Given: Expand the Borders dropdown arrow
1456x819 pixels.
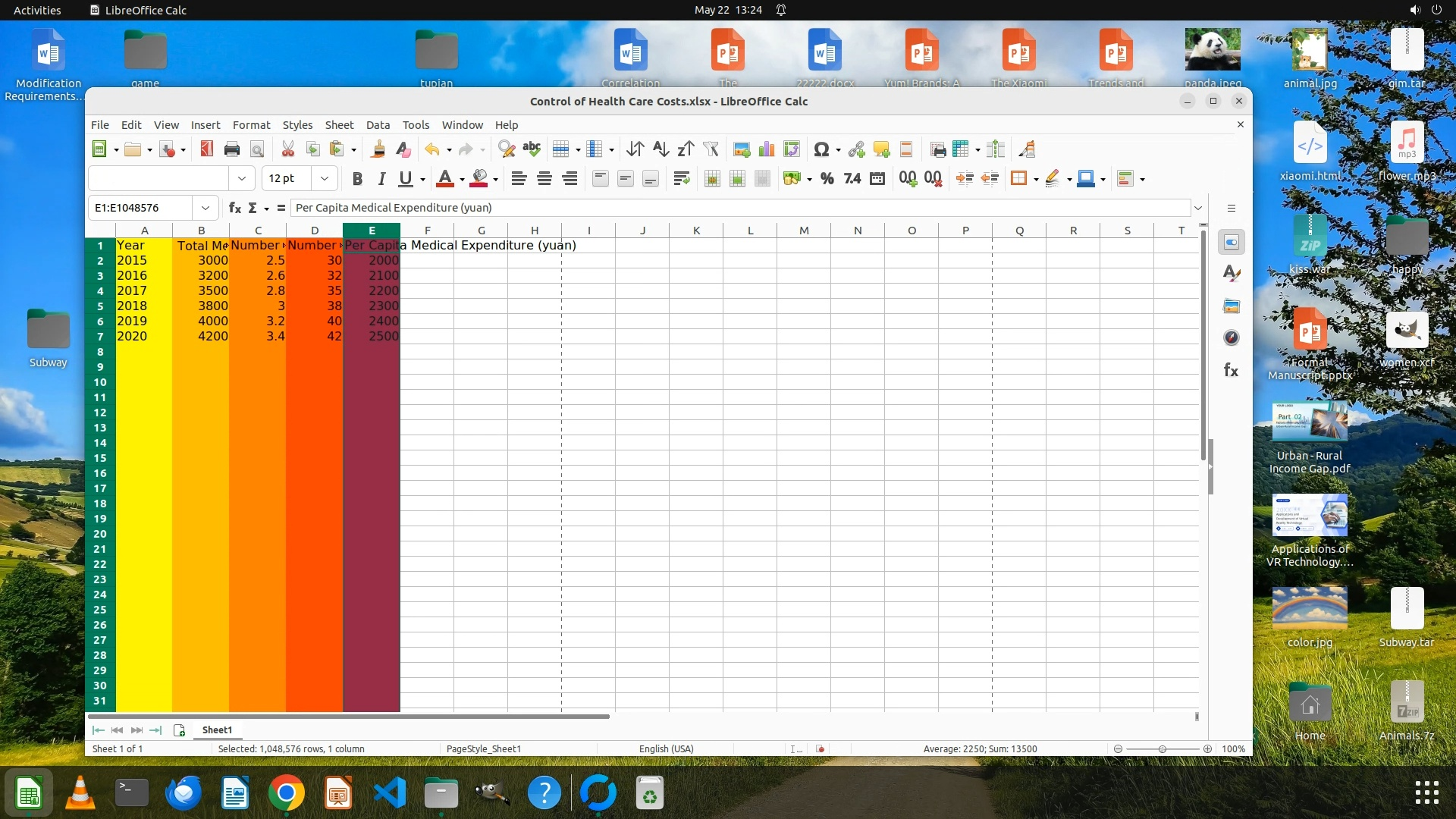Looking at the screenshot, I should coord(1036,180).
